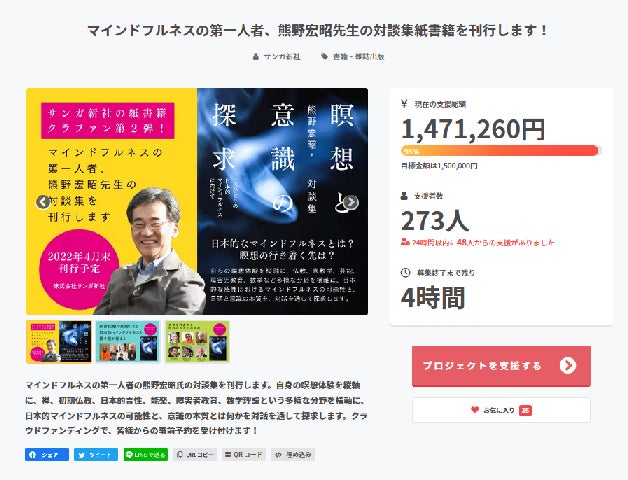Click the プロジェクトを支援する button

(501, 366)
